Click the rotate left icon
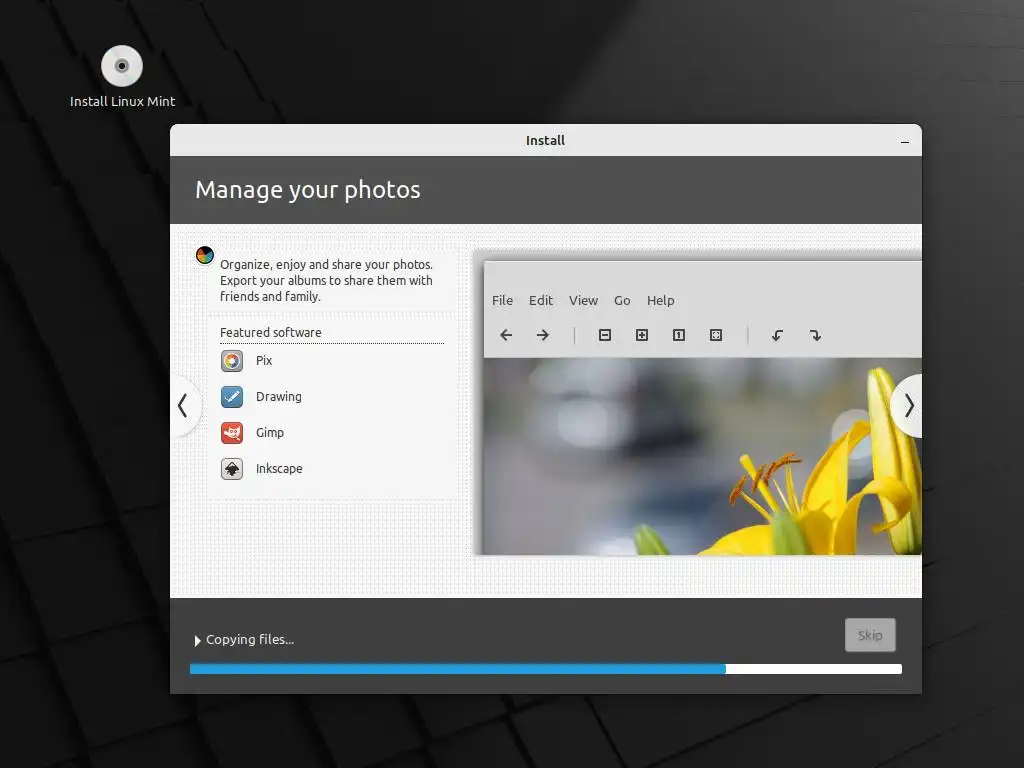Screen dimensions: 1024x768 coord(777,335)
